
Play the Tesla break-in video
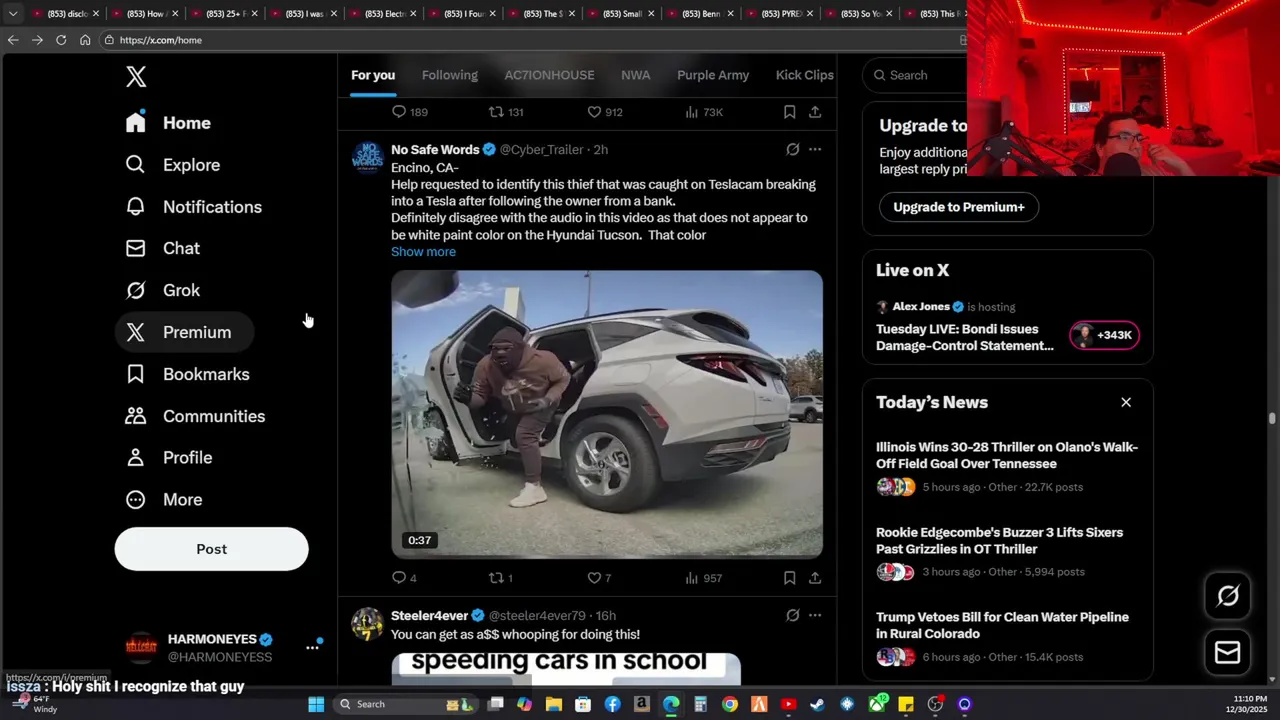tap(607, 414)
